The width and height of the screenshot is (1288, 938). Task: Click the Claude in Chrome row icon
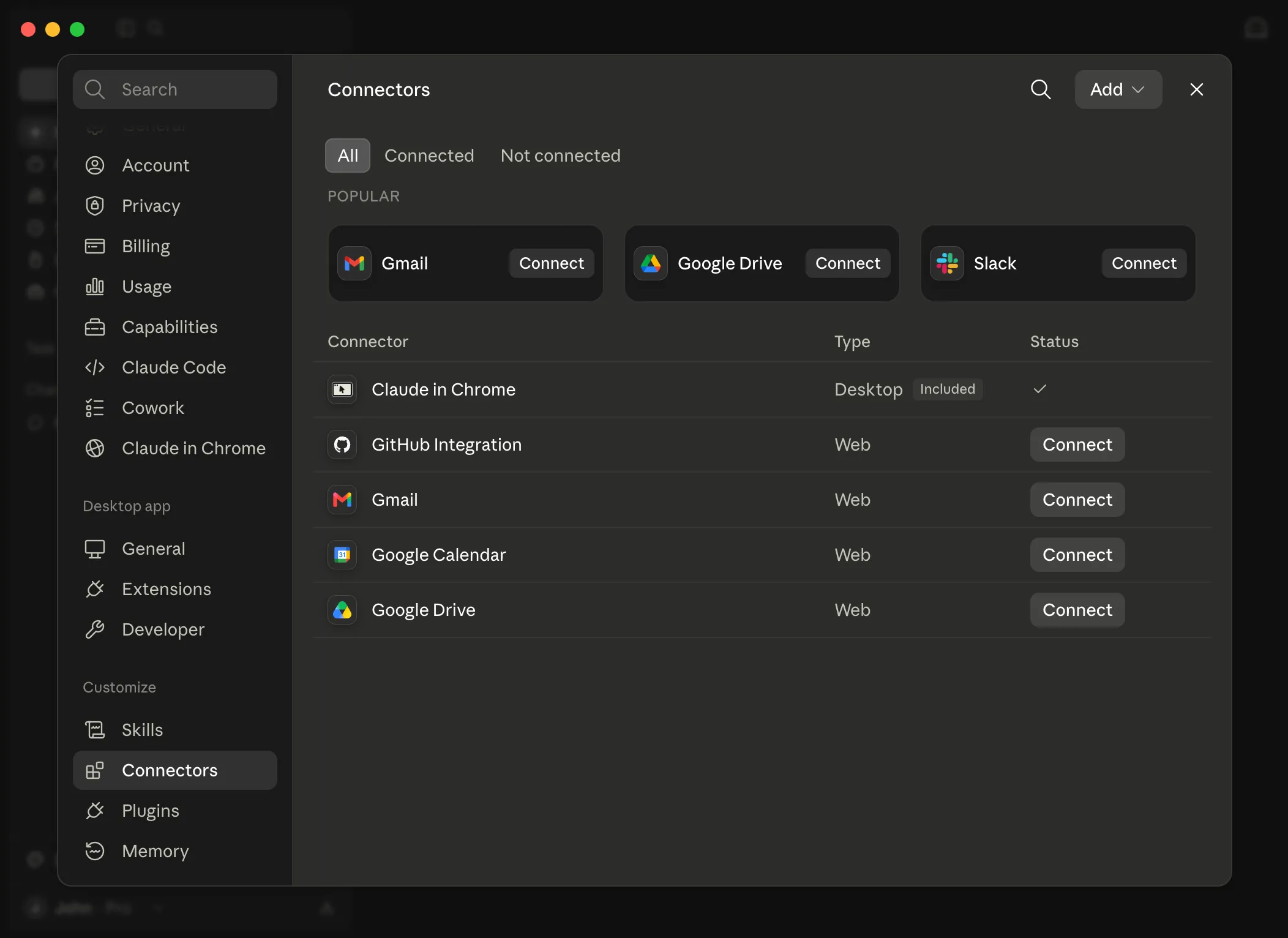coord(342,389)
